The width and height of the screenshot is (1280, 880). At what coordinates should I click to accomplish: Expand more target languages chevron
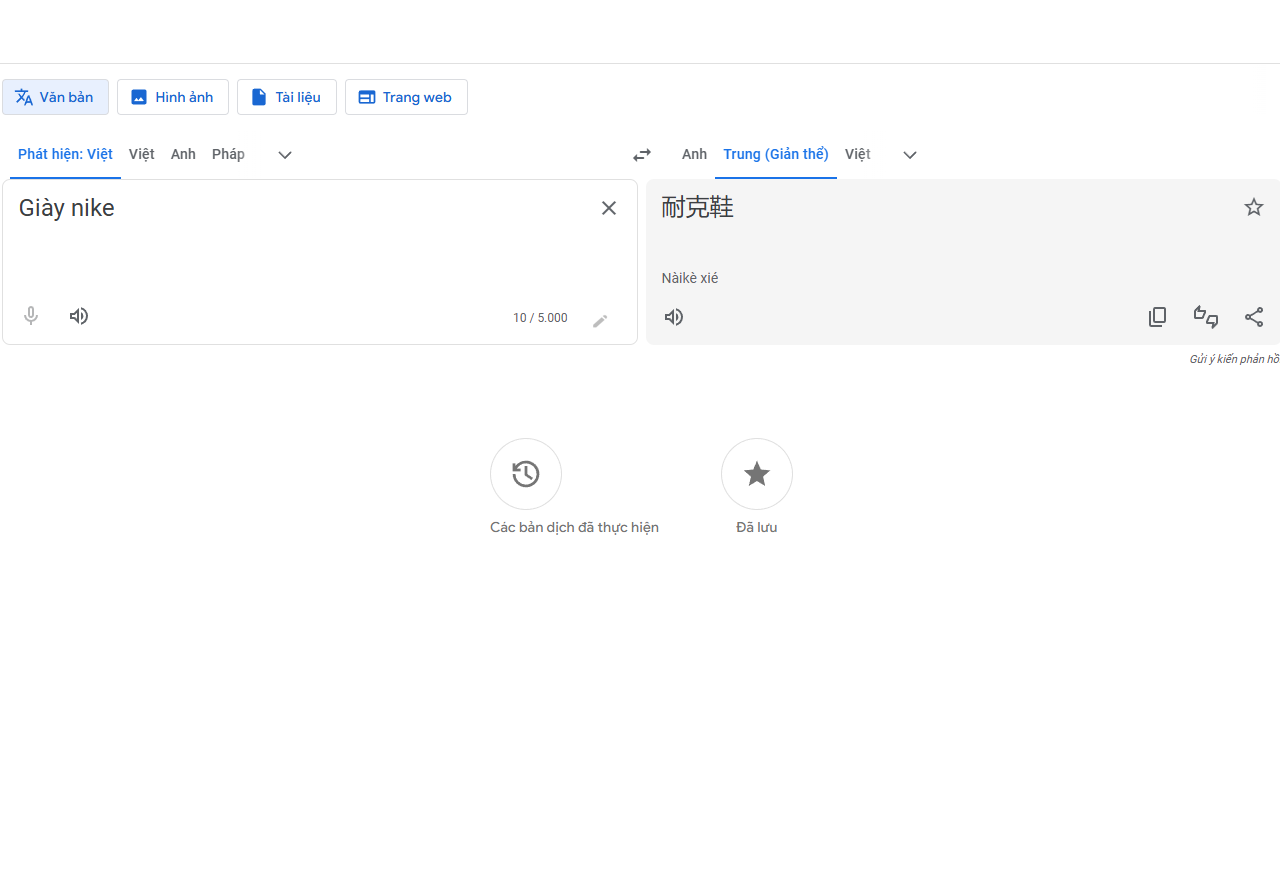coord(910,155)
